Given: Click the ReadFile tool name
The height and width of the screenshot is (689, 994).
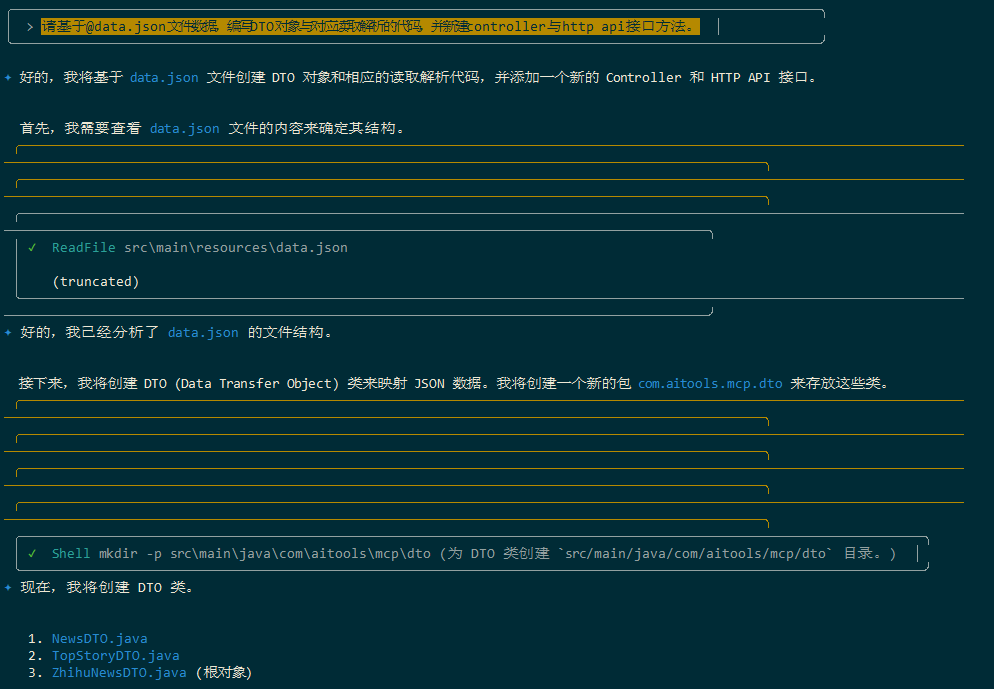Looking at the screenshot, I should pos(84,247).
